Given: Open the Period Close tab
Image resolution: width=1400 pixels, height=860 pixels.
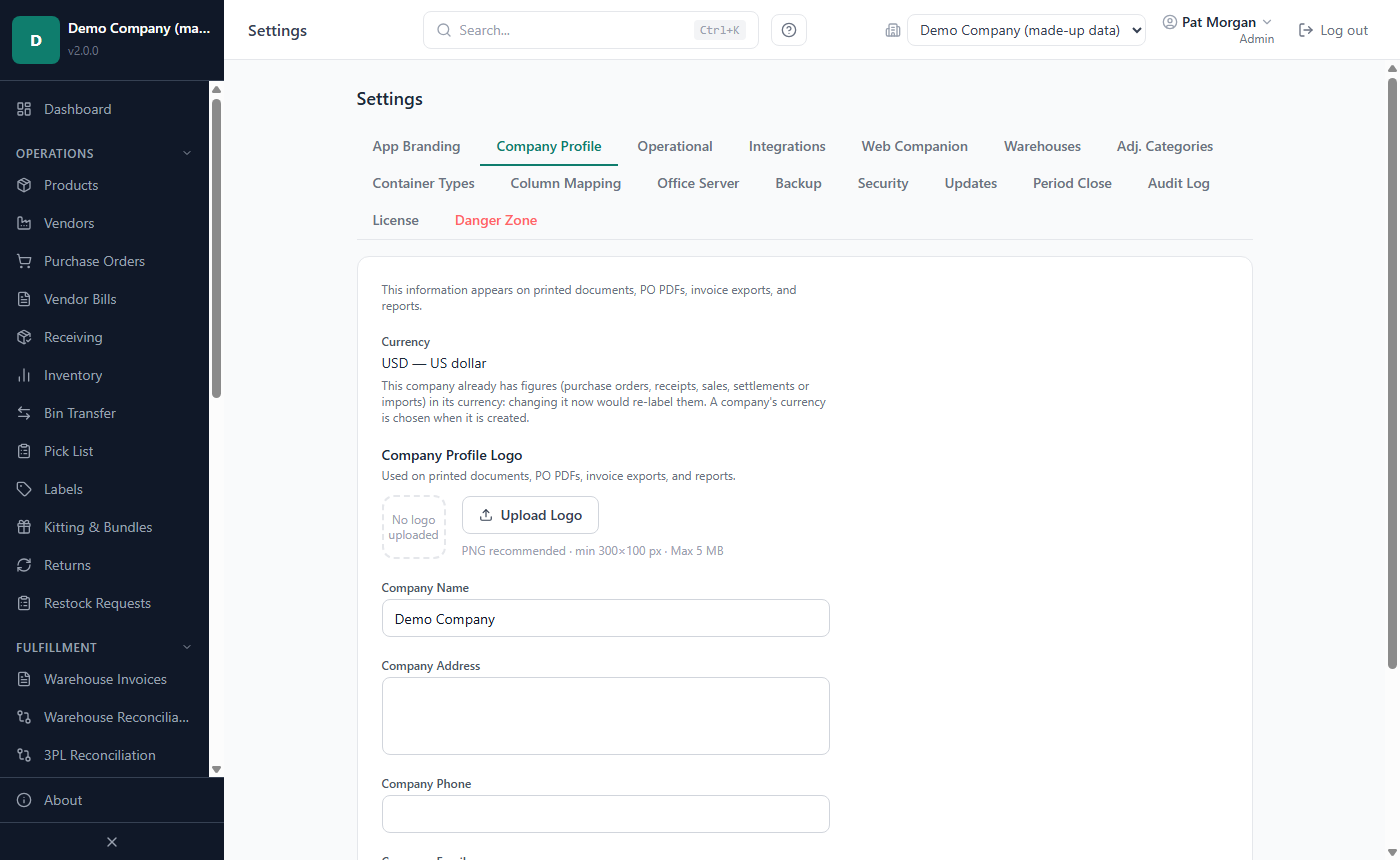Looking at the screenshot, I should pos(1072,183).
